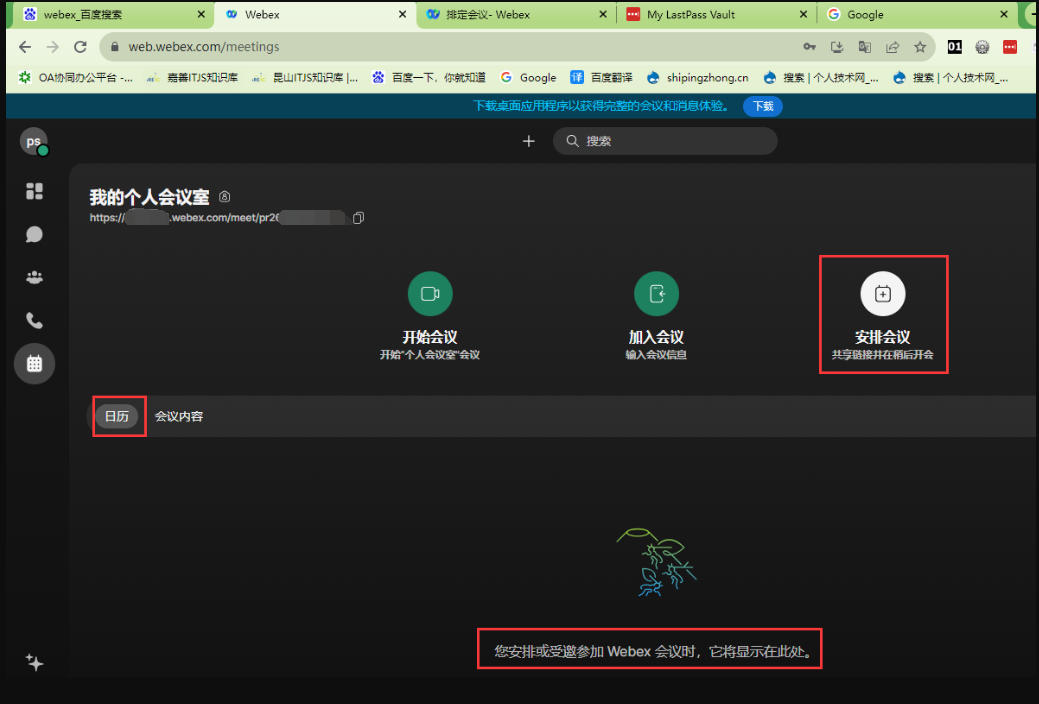This screenshot has height=704, width=1039.
Task: Click the plus icon beside the search box
Action: point(529,141)
